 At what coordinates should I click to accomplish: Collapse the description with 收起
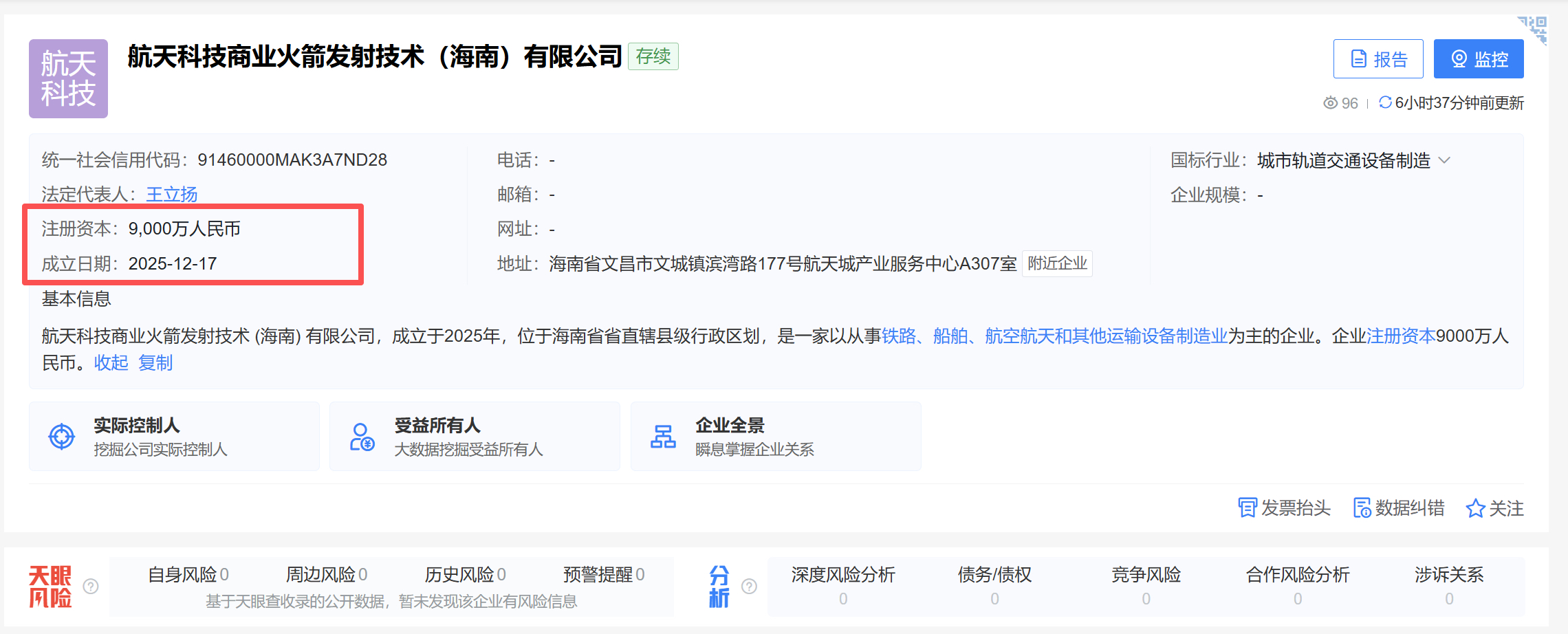[111, 362]
